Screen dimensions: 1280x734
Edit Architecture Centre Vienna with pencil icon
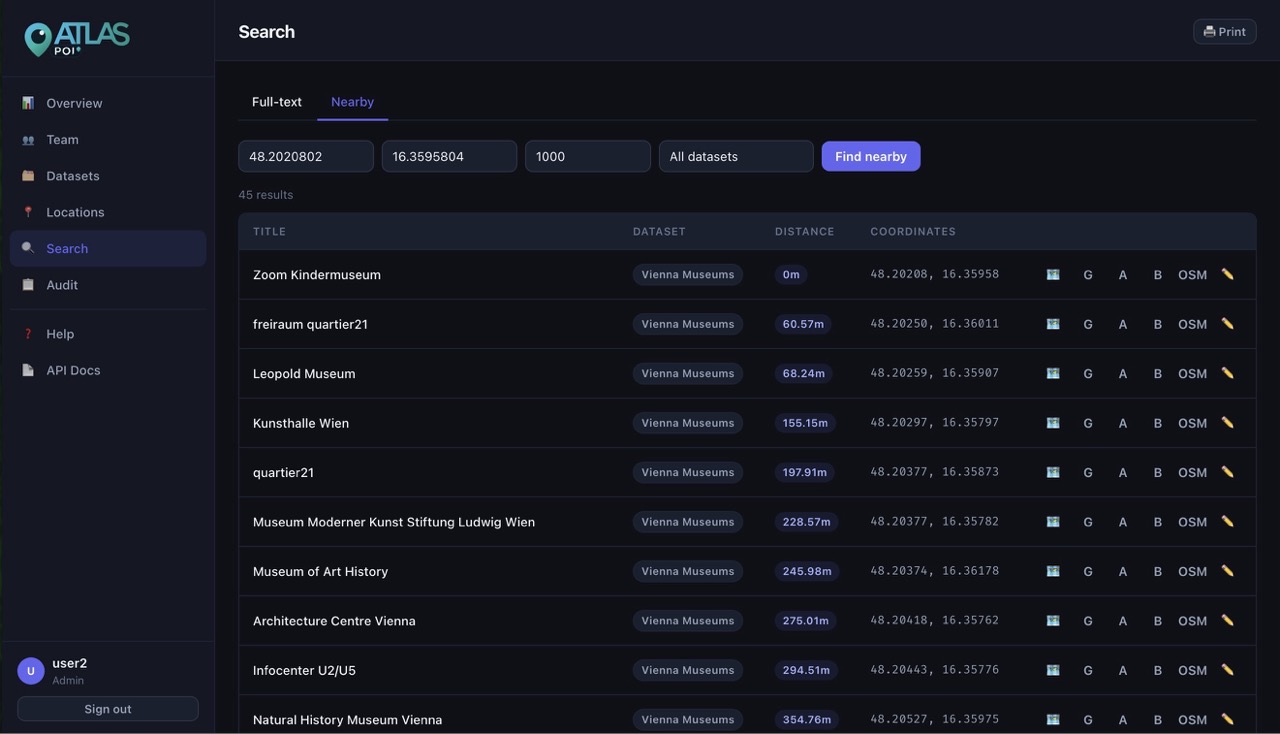1227,621
